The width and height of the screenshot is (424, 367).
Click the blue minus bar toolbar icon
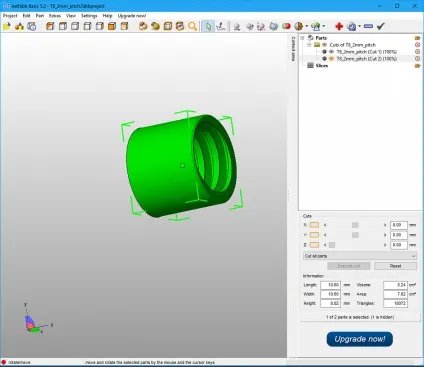coord(368,26)
